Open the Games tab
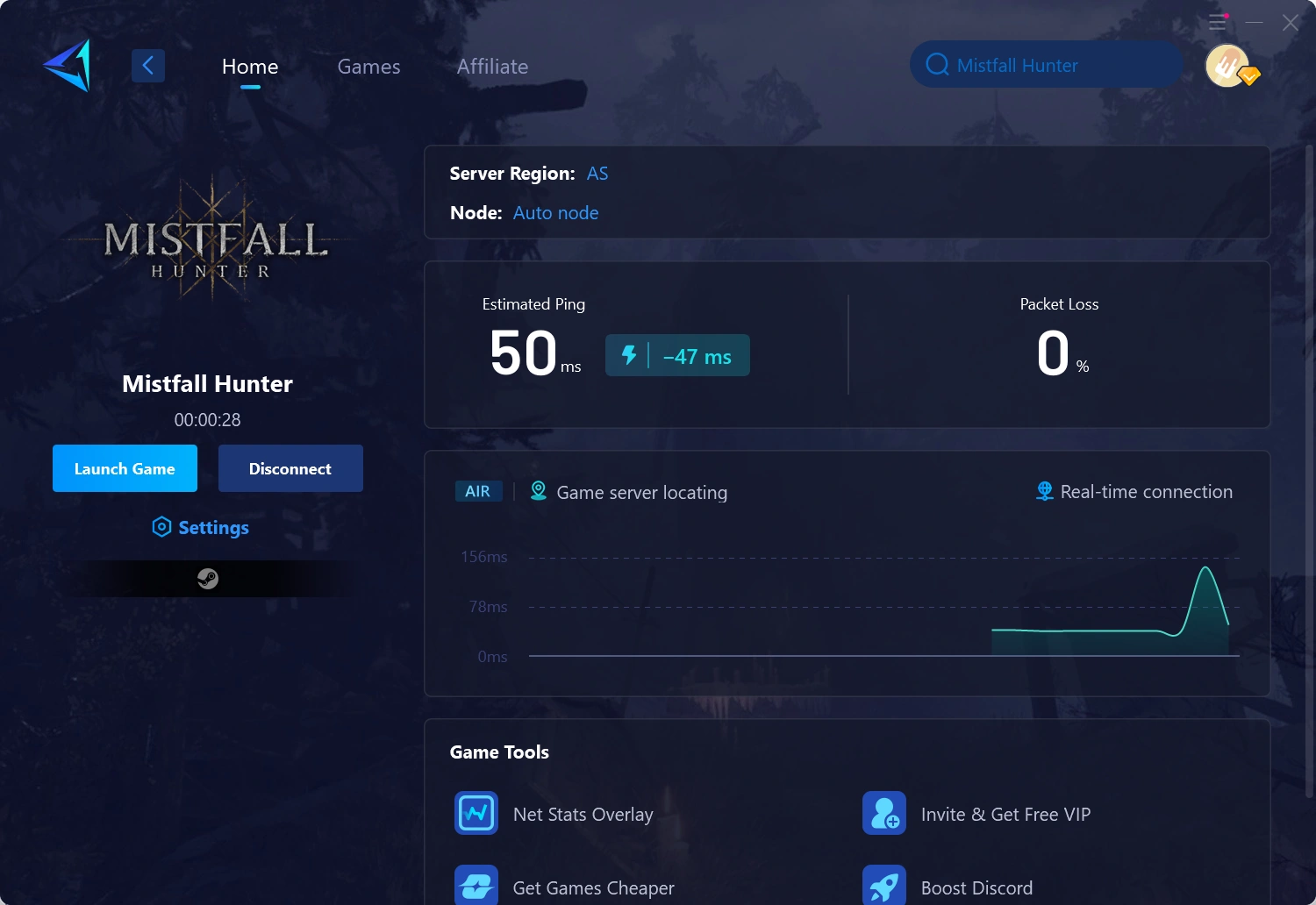This screenshot has width=1316, height=905. pos(368,67)
